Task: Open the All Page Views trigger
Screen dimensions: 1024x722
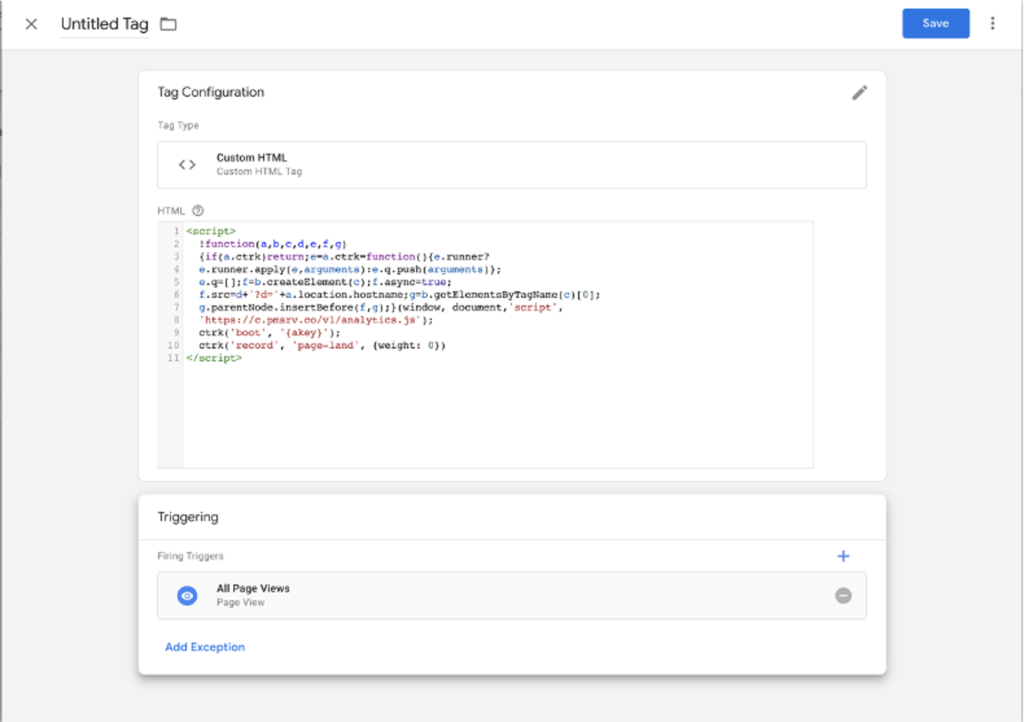Action: [511, 595]
